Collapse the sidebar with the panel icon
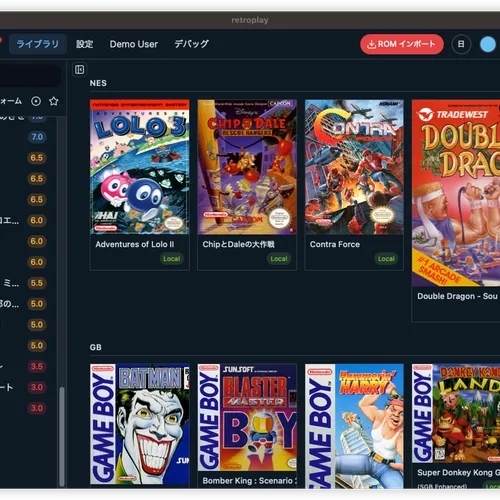This screenshot has width=500, height=500. click(79, 69)
